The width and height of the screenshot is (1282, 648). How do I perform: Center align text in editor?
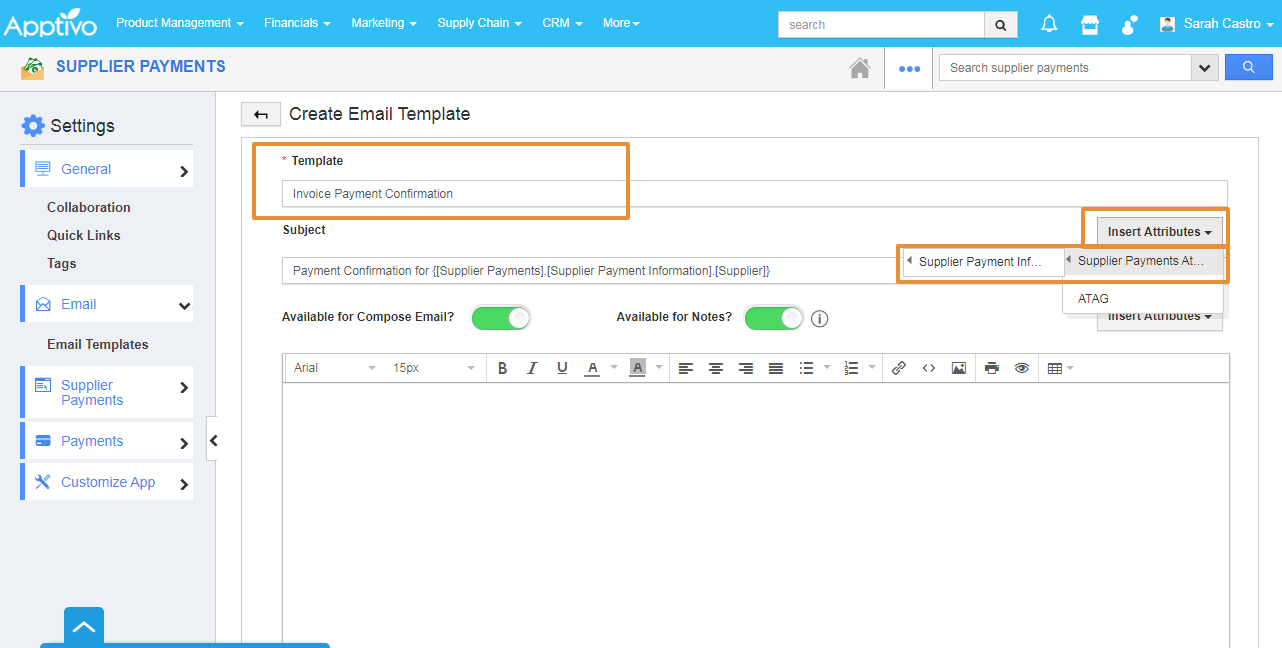click(x=716, y=368)
